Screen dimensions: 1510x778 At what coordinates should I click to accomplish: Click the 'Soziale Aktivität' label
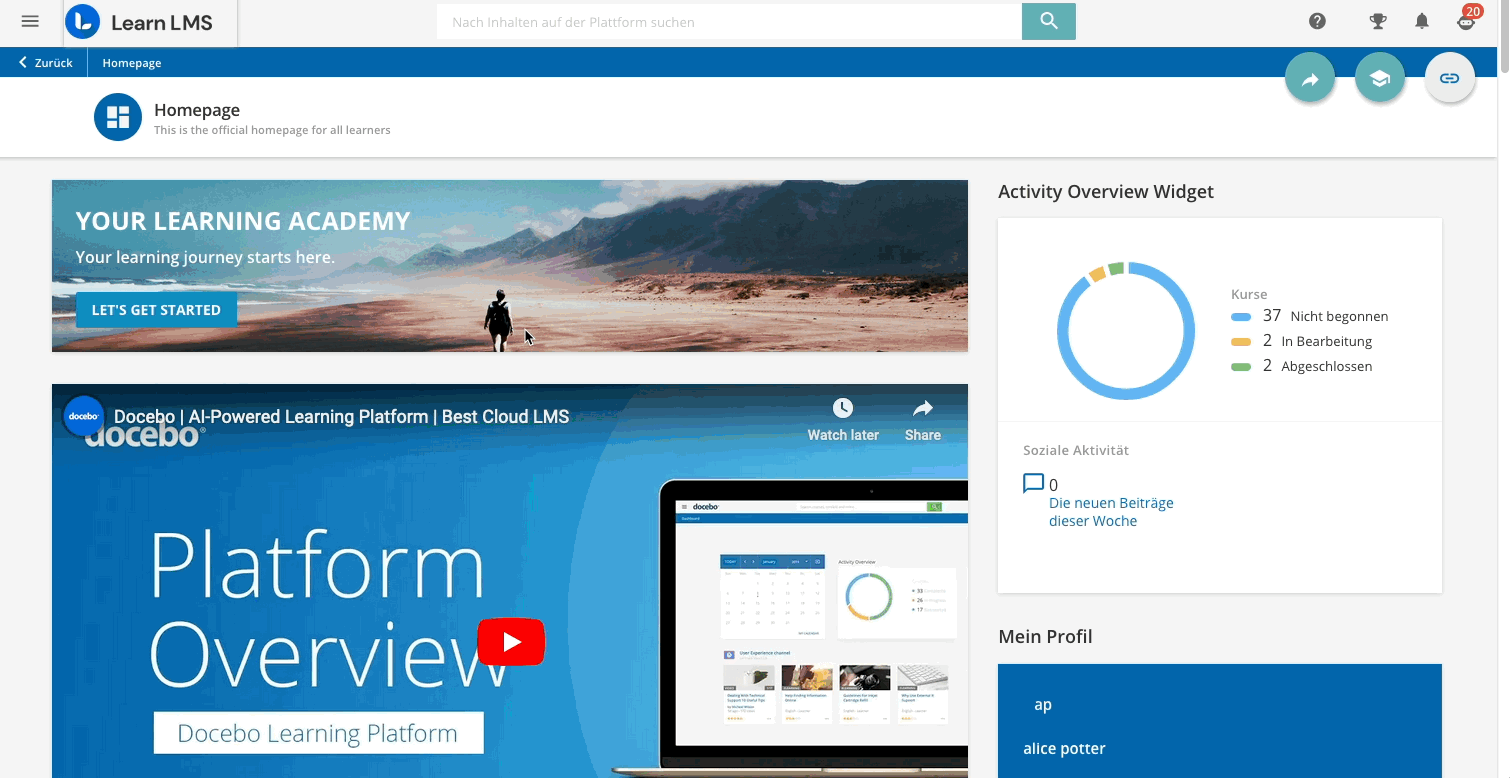[x=1076, y=450]
